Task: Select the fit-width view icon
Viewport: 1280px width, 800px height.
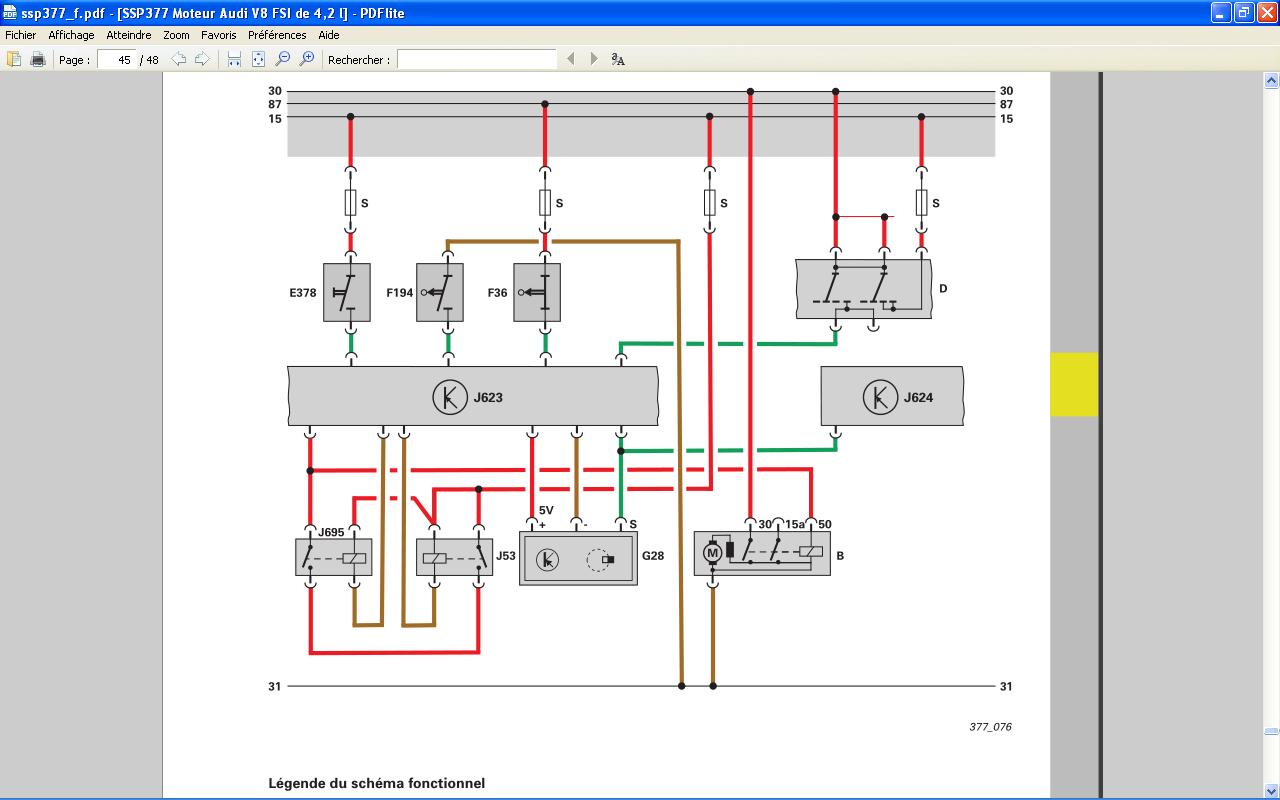Action: pos(233,59)
